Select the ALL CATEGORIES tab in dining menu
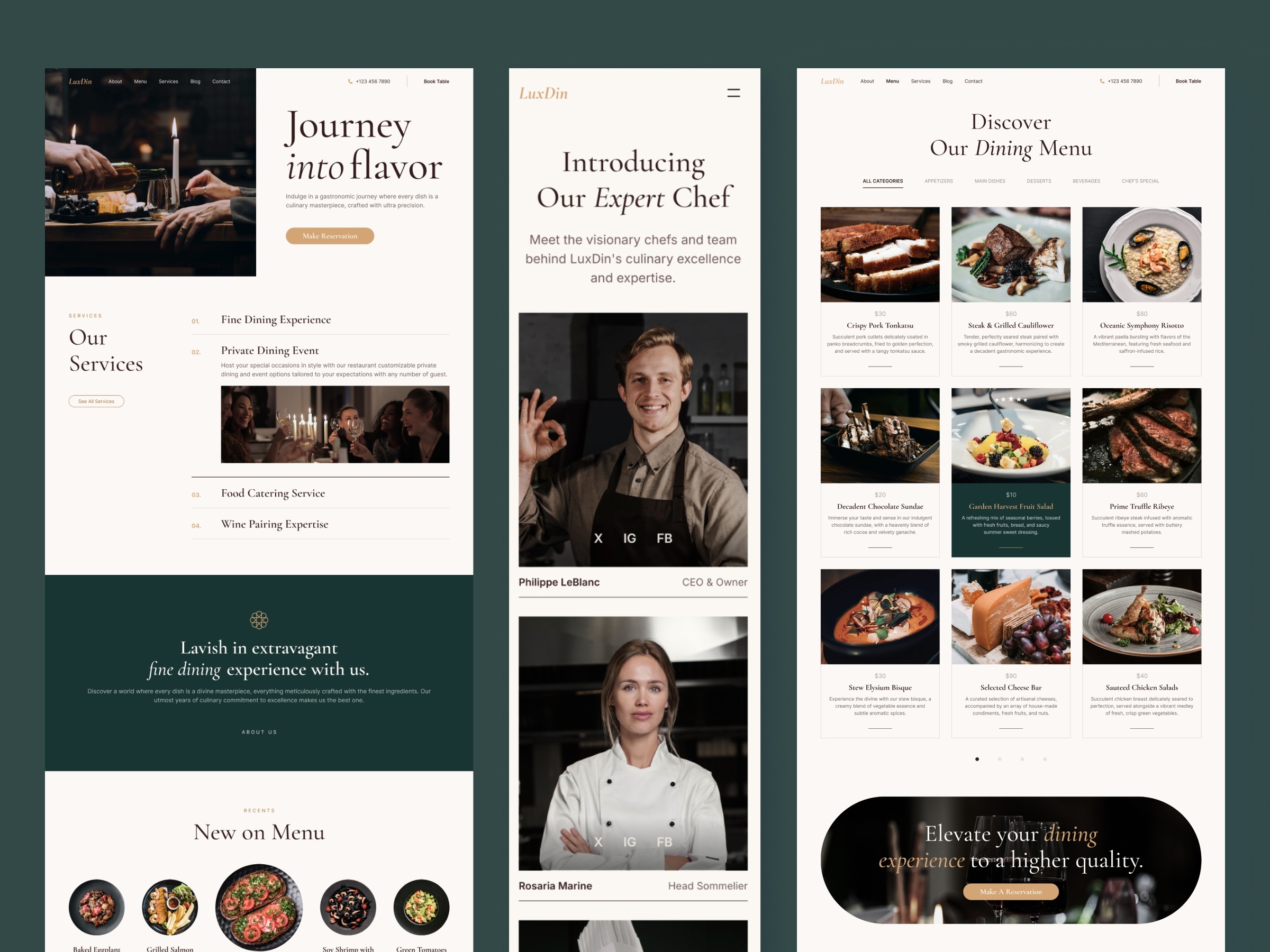The height and width of the screenshot is (952, 1270). point(883,181)
